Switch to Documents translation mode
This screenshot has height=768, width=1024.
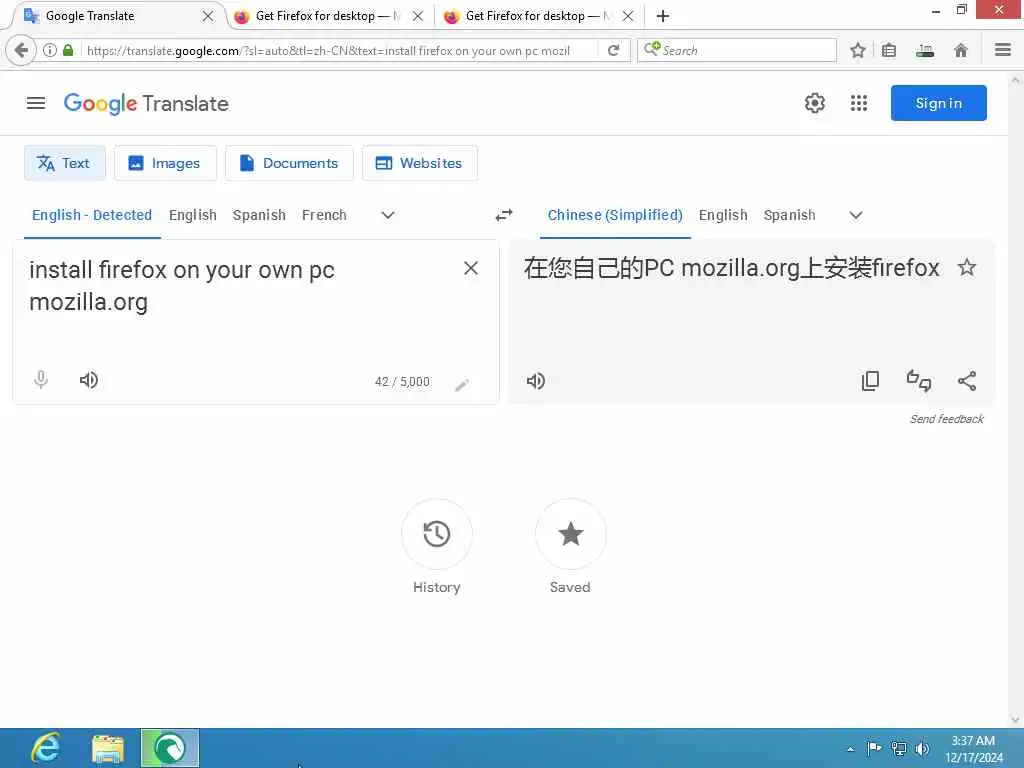tap(289, 163)
